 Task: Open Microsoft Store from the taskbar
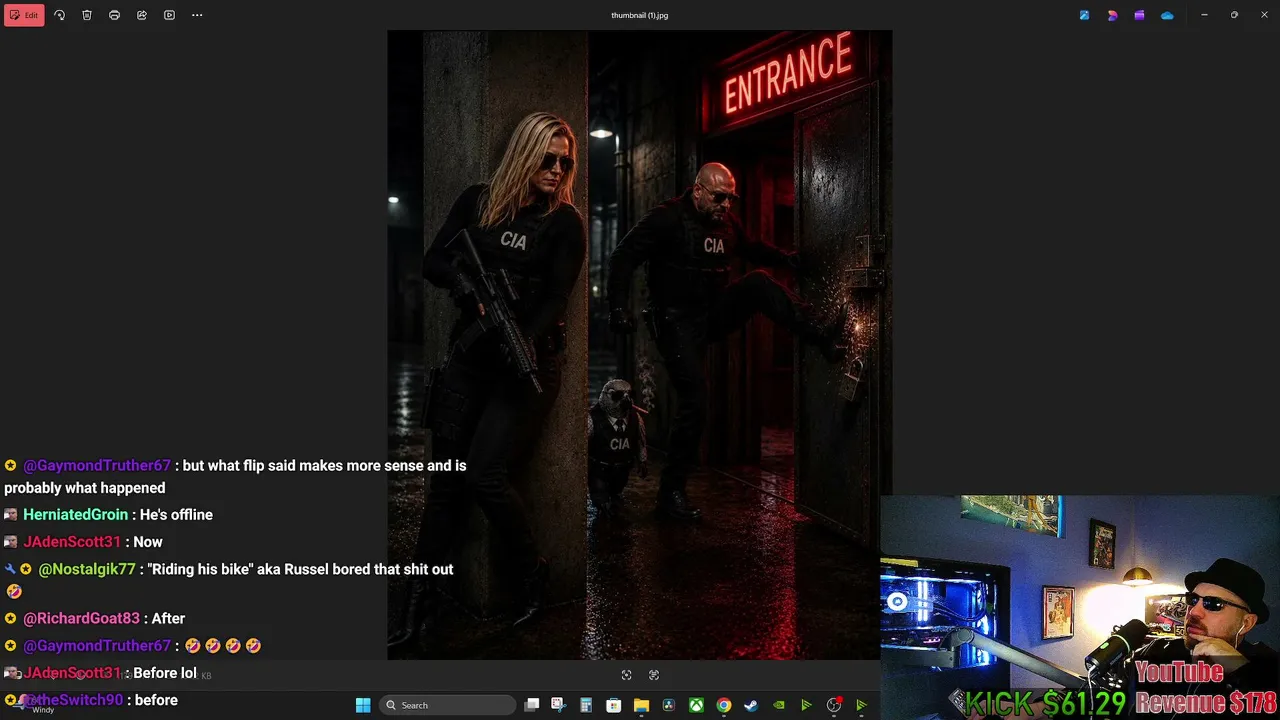point(614,705)
